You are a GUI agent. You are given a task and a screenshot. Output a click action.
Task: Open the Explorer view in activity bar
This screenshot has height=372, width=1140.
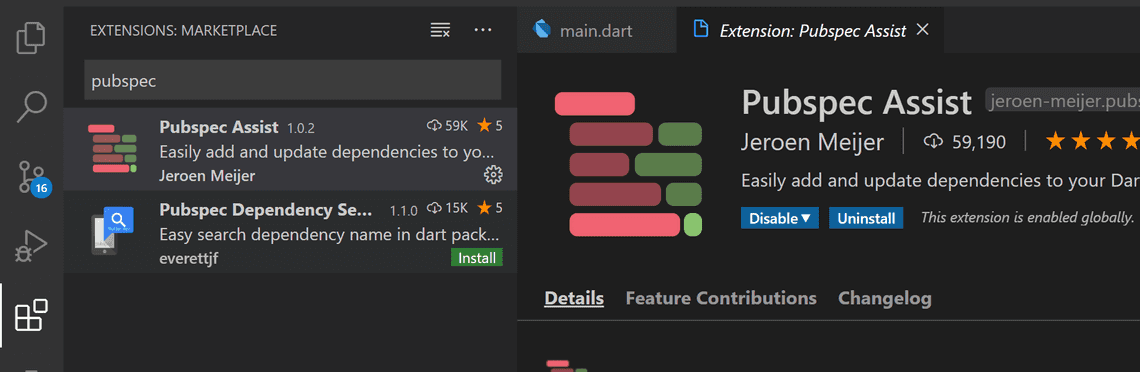point(31,39)
